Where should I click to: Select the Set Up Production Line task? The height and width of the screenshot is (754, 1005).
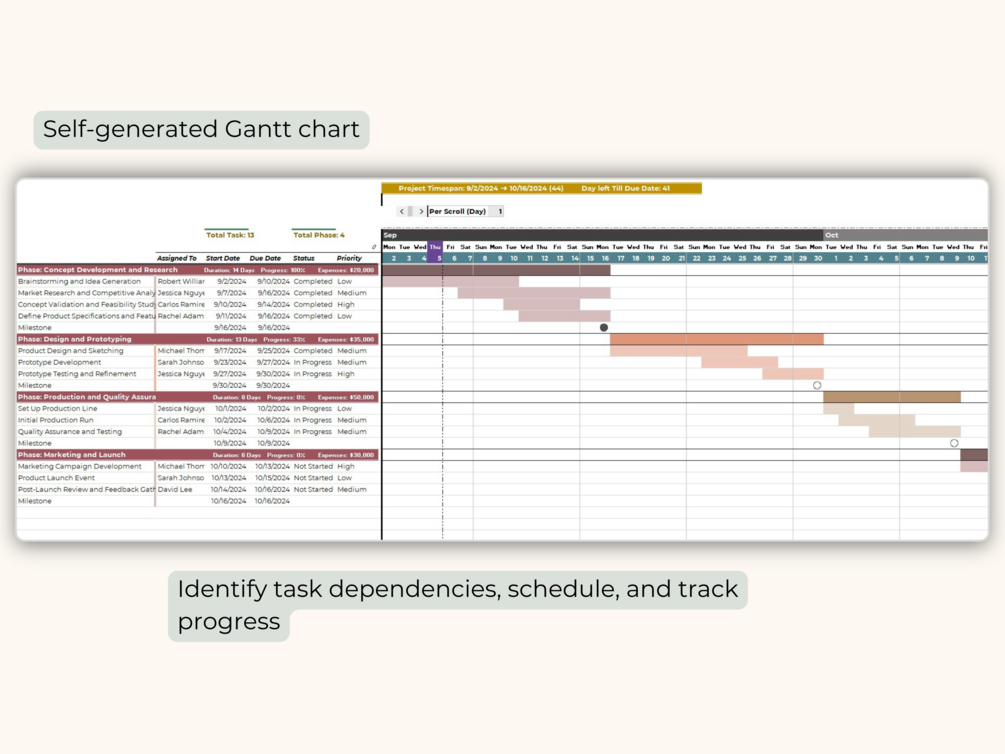point(58,408)
